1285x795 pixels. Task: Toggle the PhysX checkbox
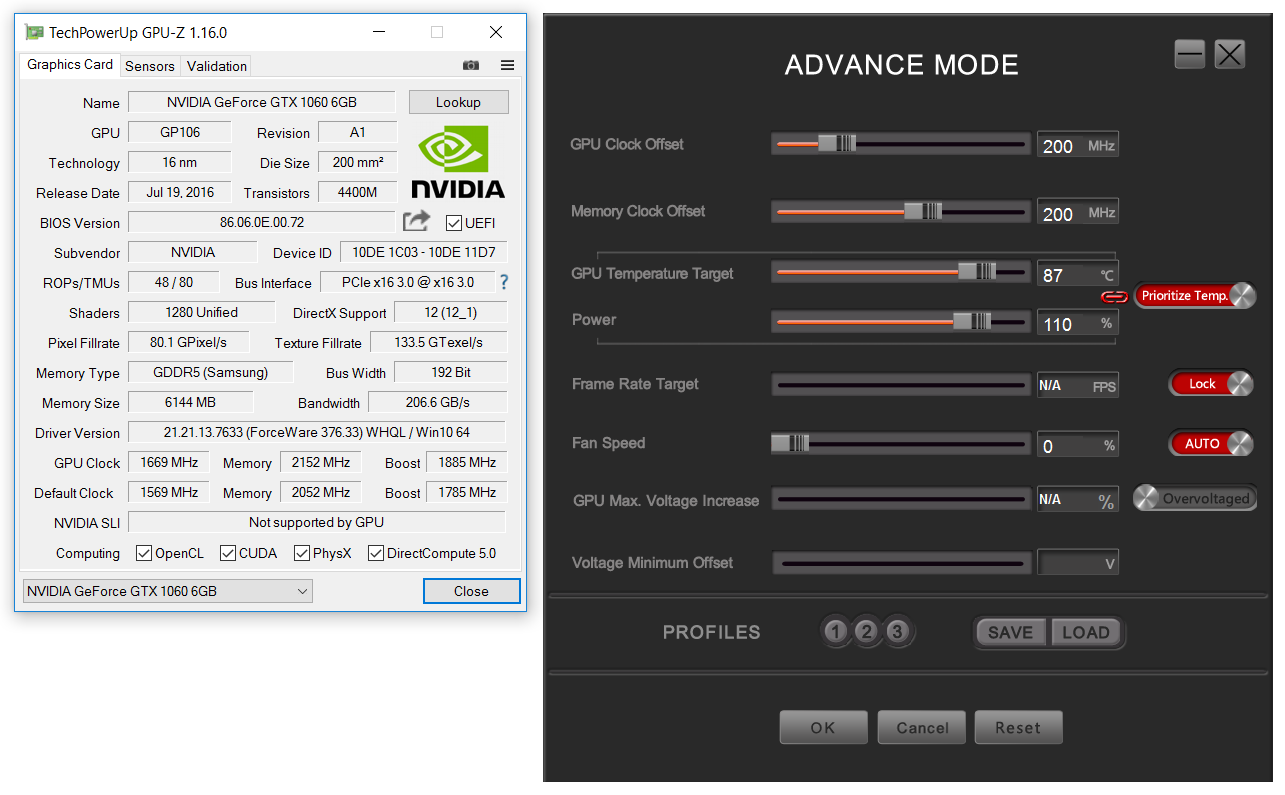coord(302,553)
